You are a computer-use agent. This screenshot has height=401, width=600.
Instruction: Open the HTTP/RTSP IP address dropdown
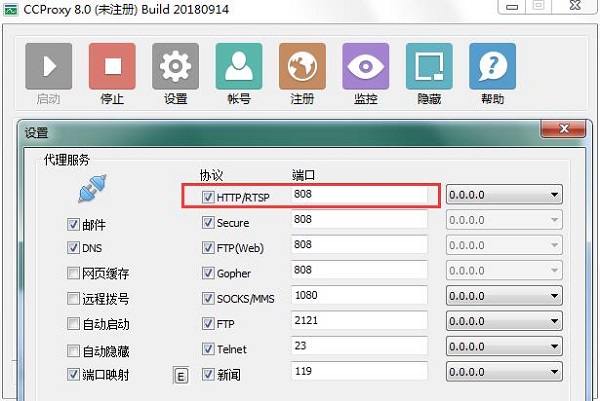coord(504,195)
